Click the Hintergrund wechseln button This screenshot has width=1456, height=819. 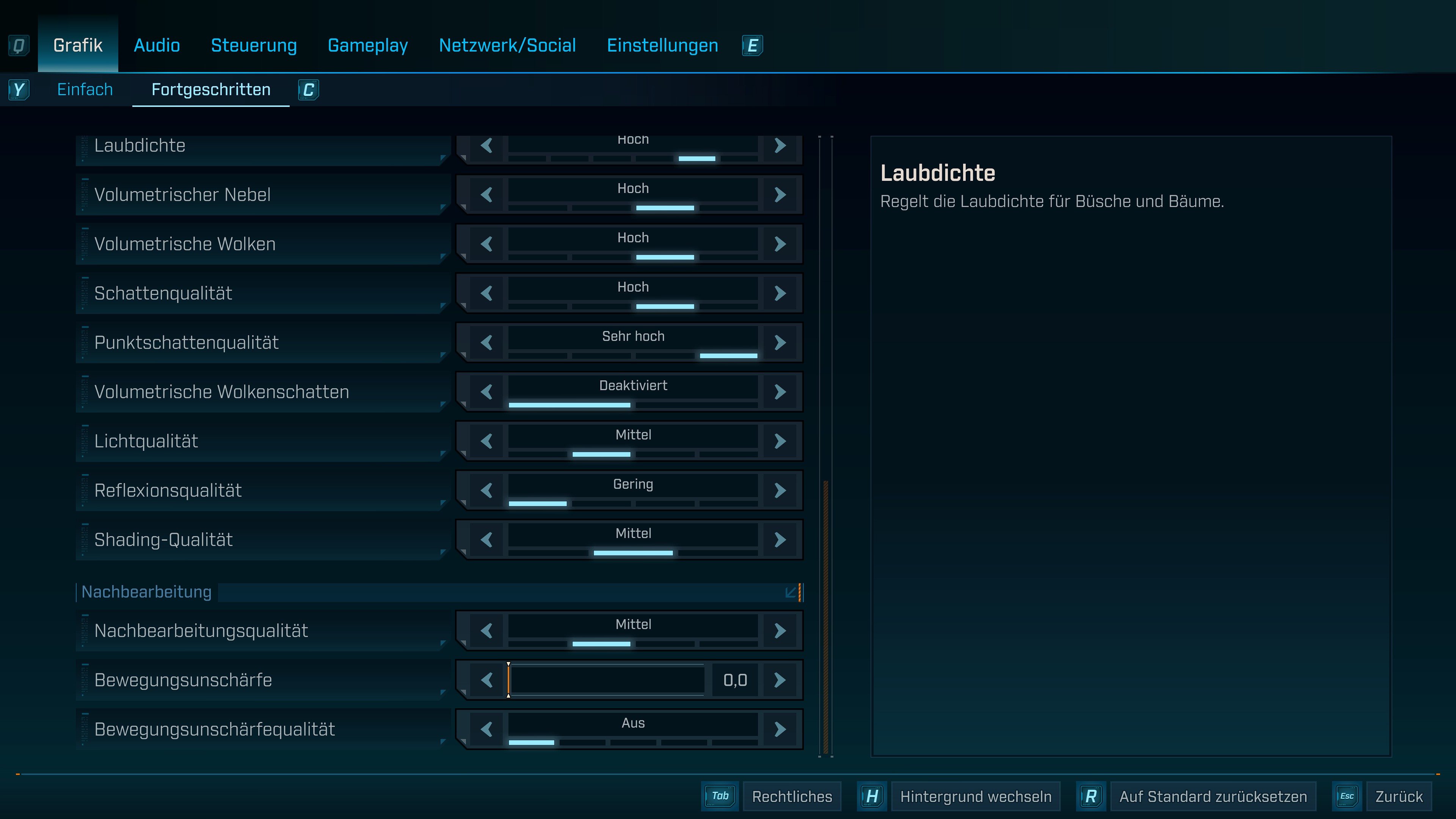(x=975, y=796)
